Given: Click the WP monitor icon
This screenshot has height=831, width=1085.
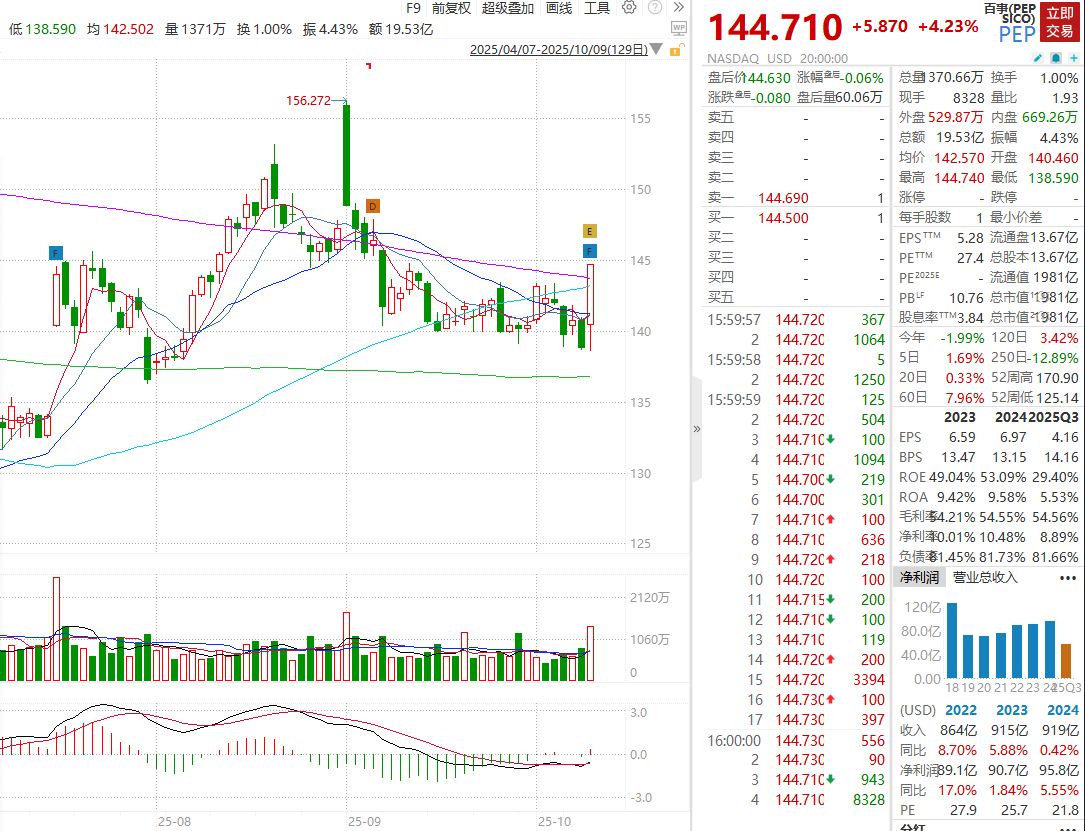Looking at the screenshot, I should point(678,28).
